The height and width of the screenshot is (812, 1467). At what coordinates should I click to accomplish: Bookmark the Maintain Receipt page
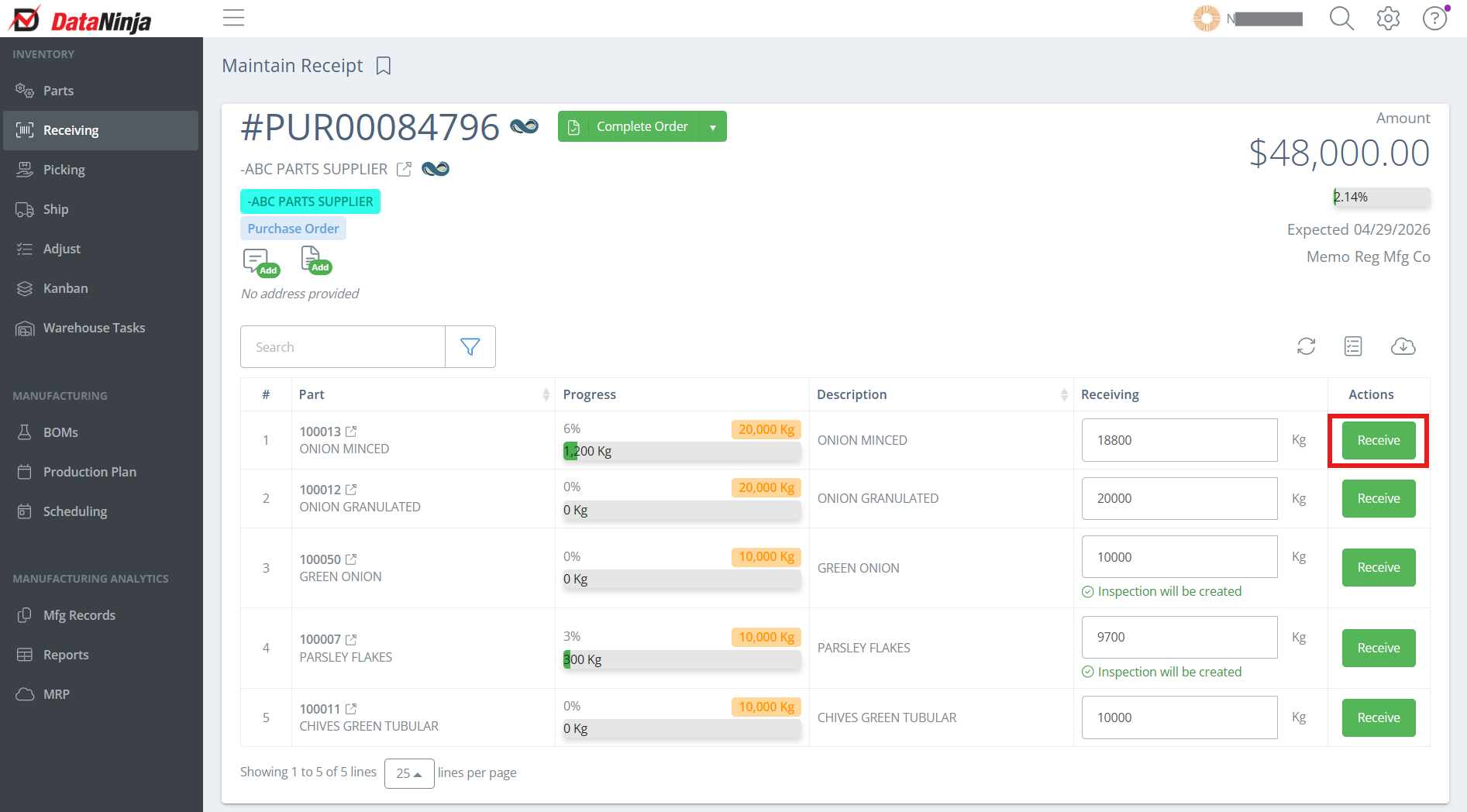coord(384,66)
